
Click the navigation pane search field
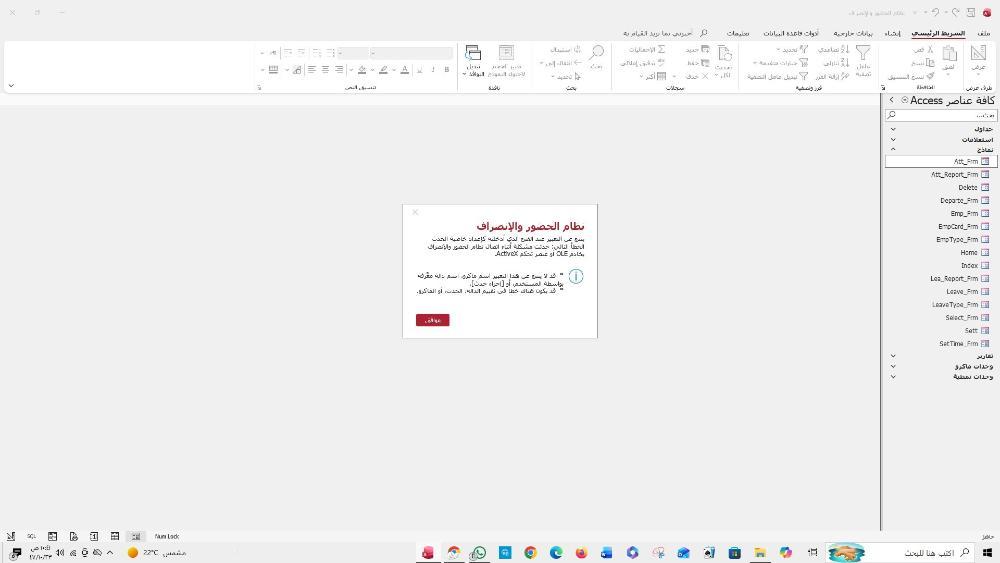pos(940,116)
